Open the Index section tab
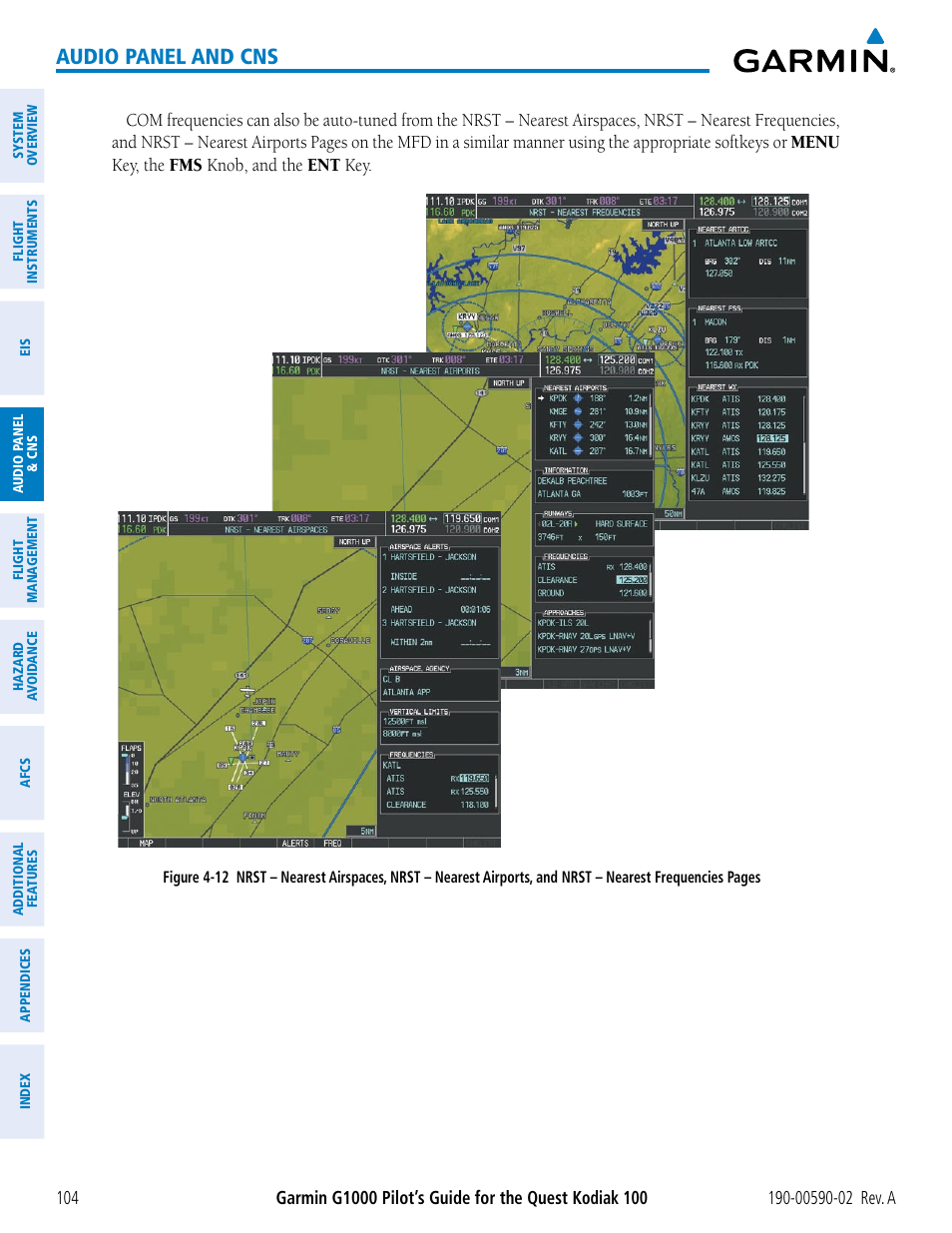 tap(22, 1091)
